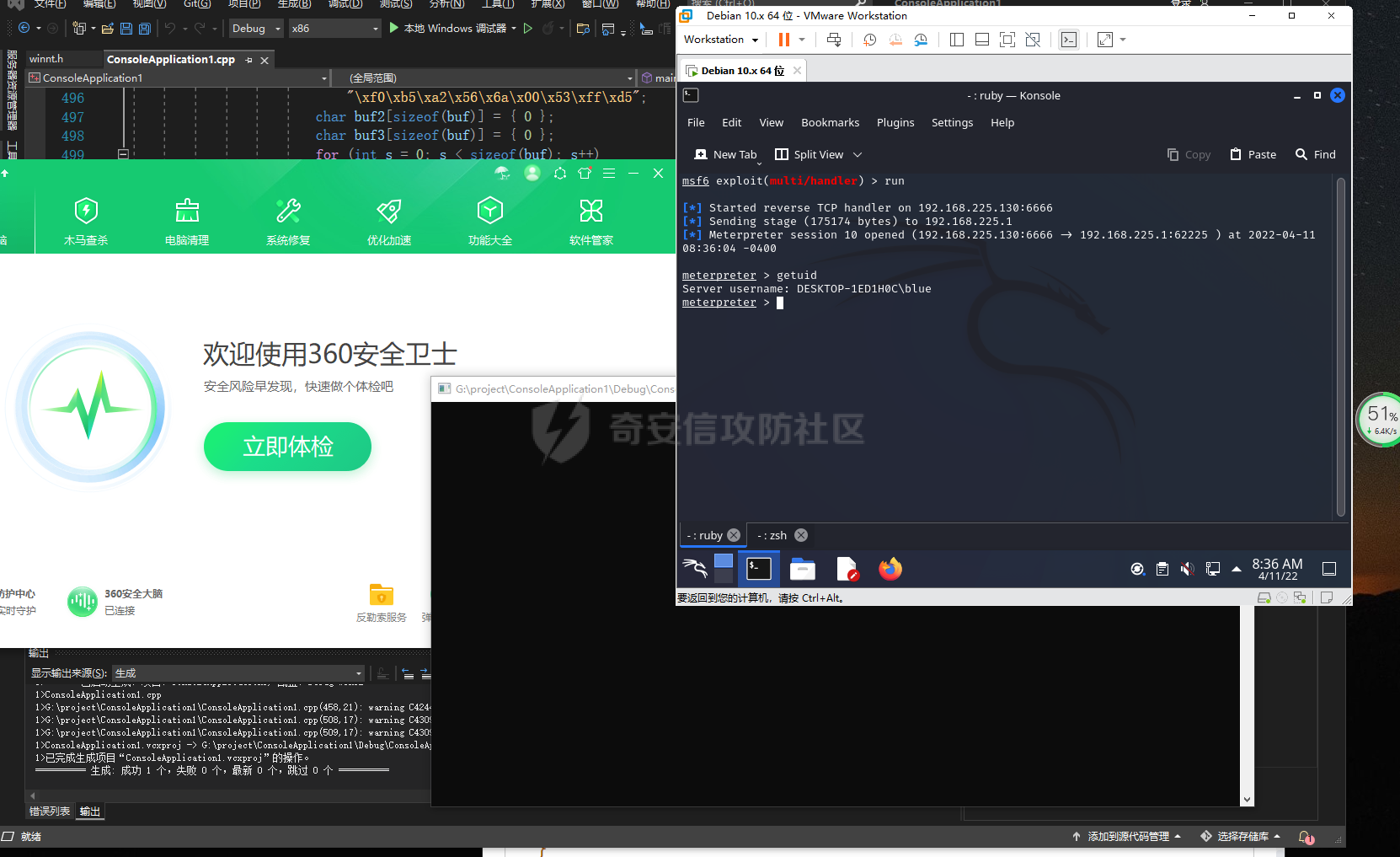Select Debian 10.x 64 位 VM tab
1400x857 pixels.
click(x=742, y=71)
